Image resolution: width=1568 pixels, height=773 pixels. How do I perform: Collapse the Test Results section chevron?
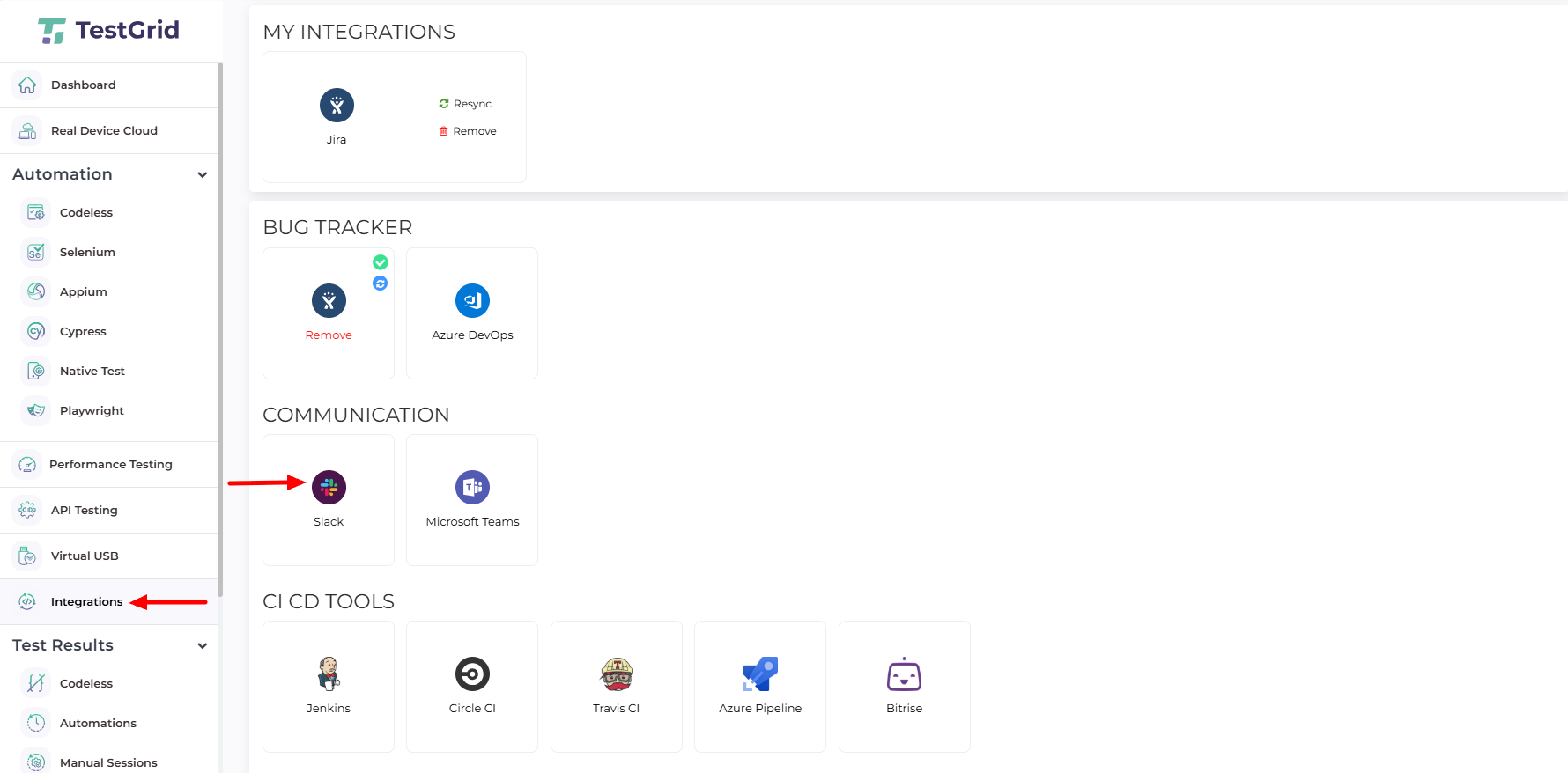[203, 646]
